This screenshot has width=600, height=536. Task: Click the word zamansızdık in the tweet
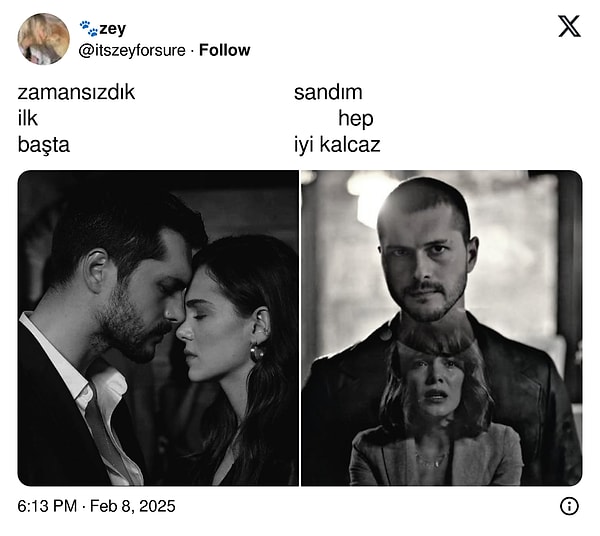tap(77, 92)
